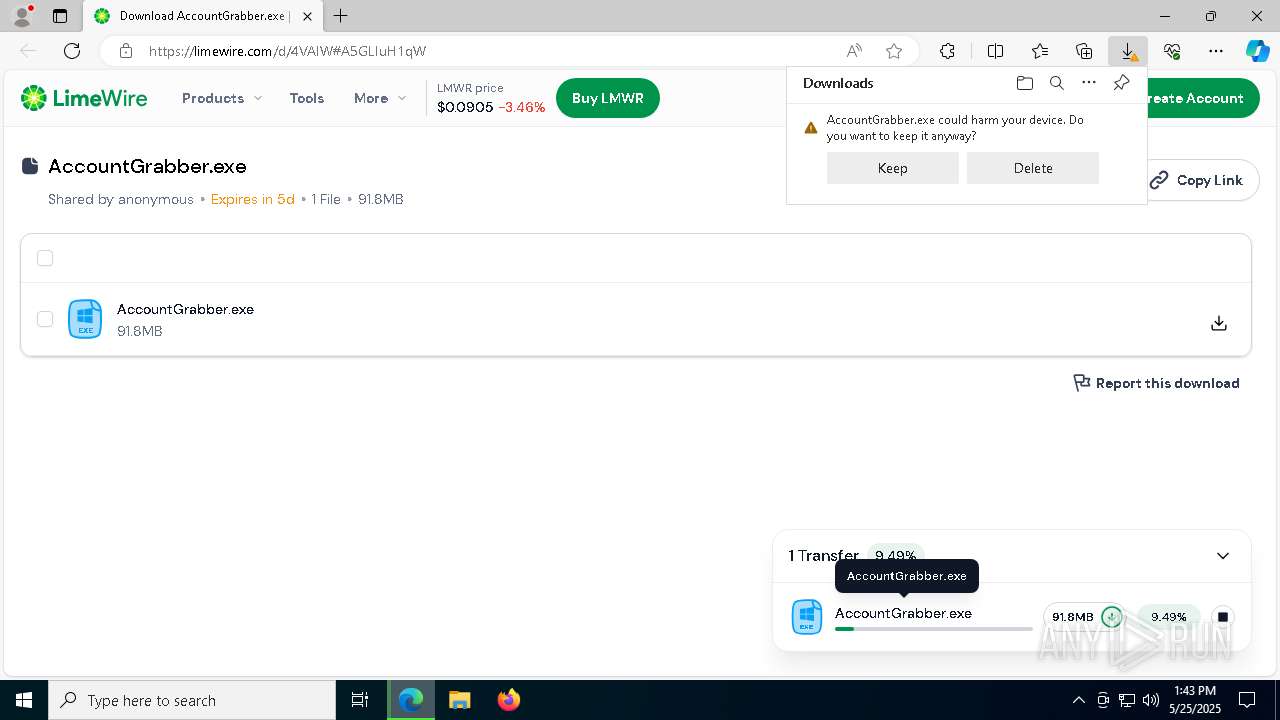
Task: Click the Windows search box
Action: click(192, 700)
